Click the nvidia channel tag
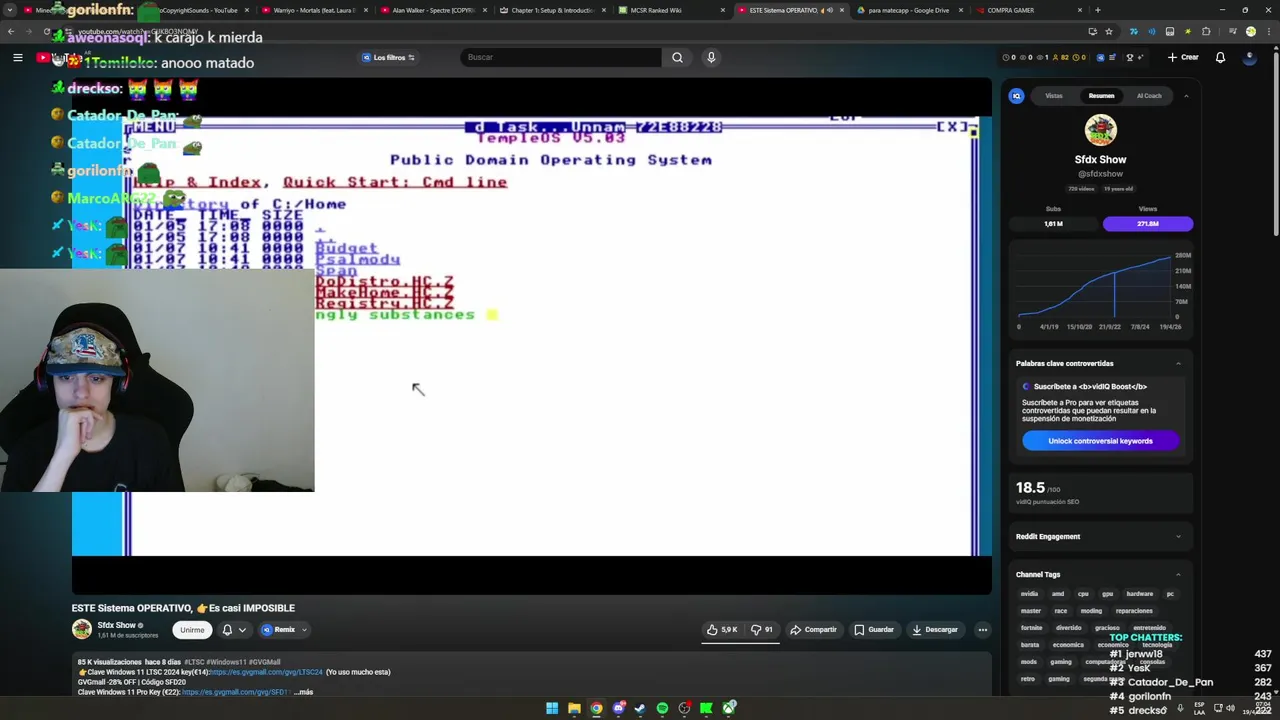The width and height of the screenshot is (1280, 720). [x=1029, y=594]
